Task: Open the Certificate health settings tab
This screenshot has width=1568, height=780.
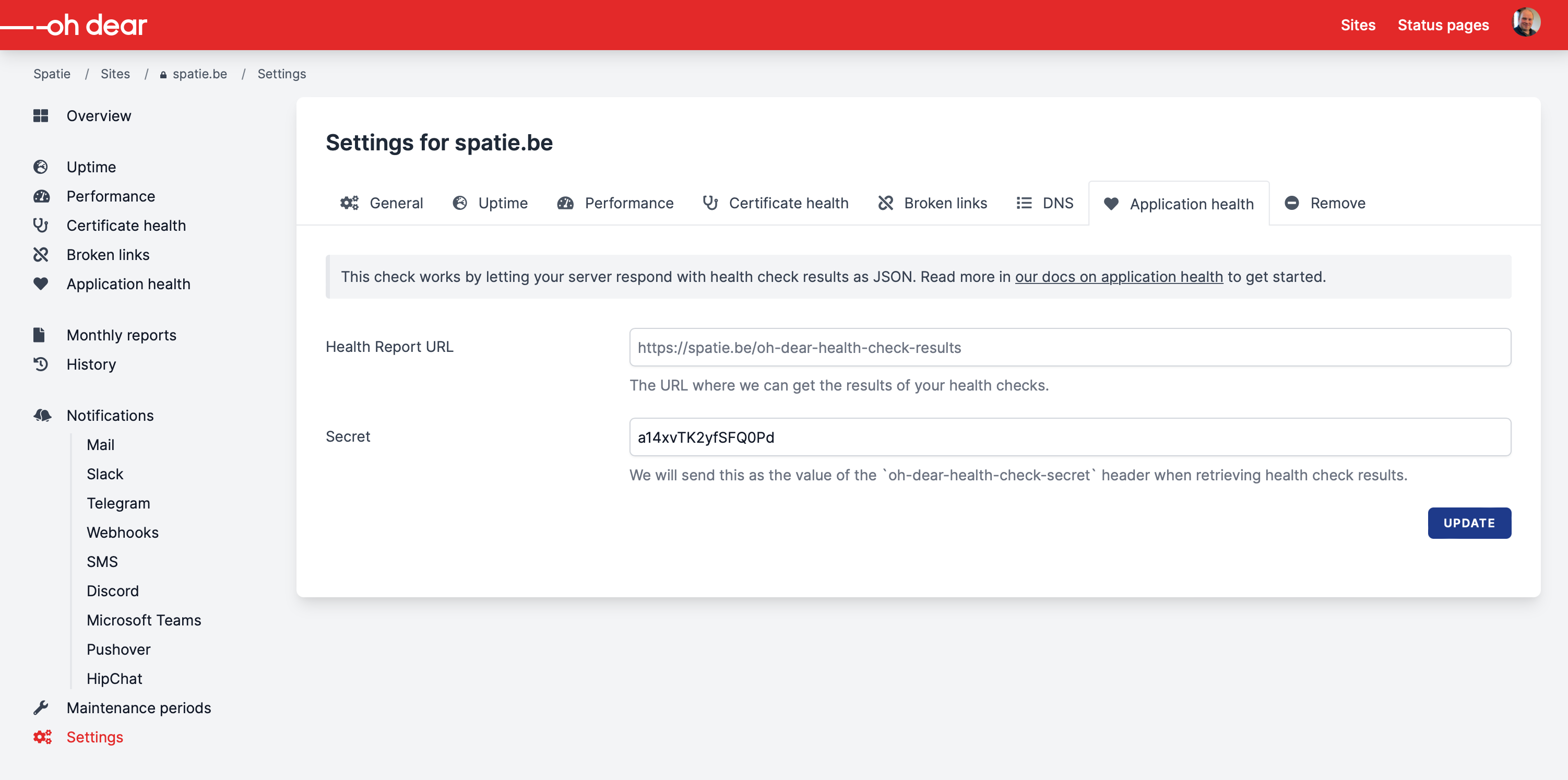Action: (776, 203)
